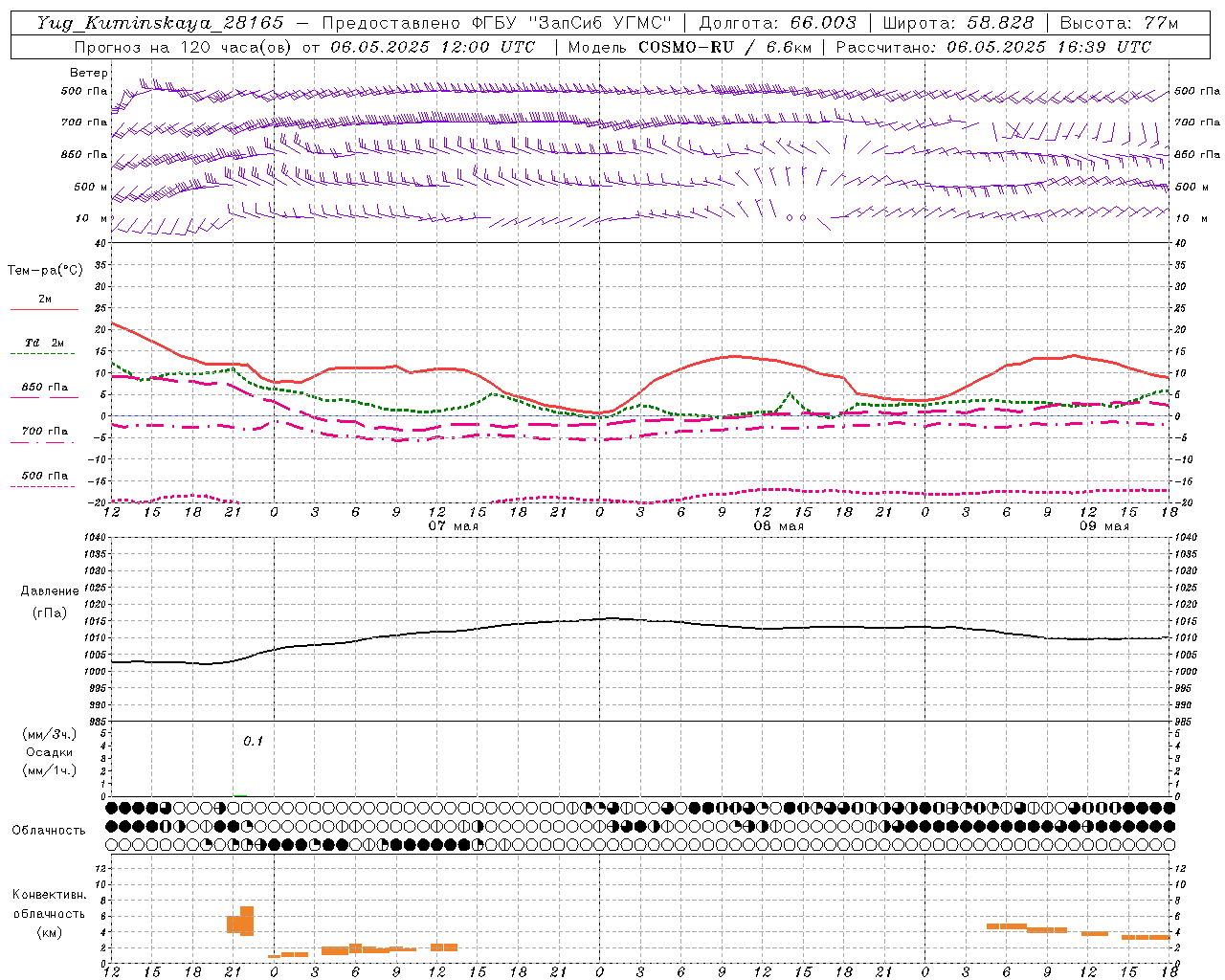
Task: Select the forecast line Прогноз на 120 часа(ов)
Action: [x=183, y=47]
